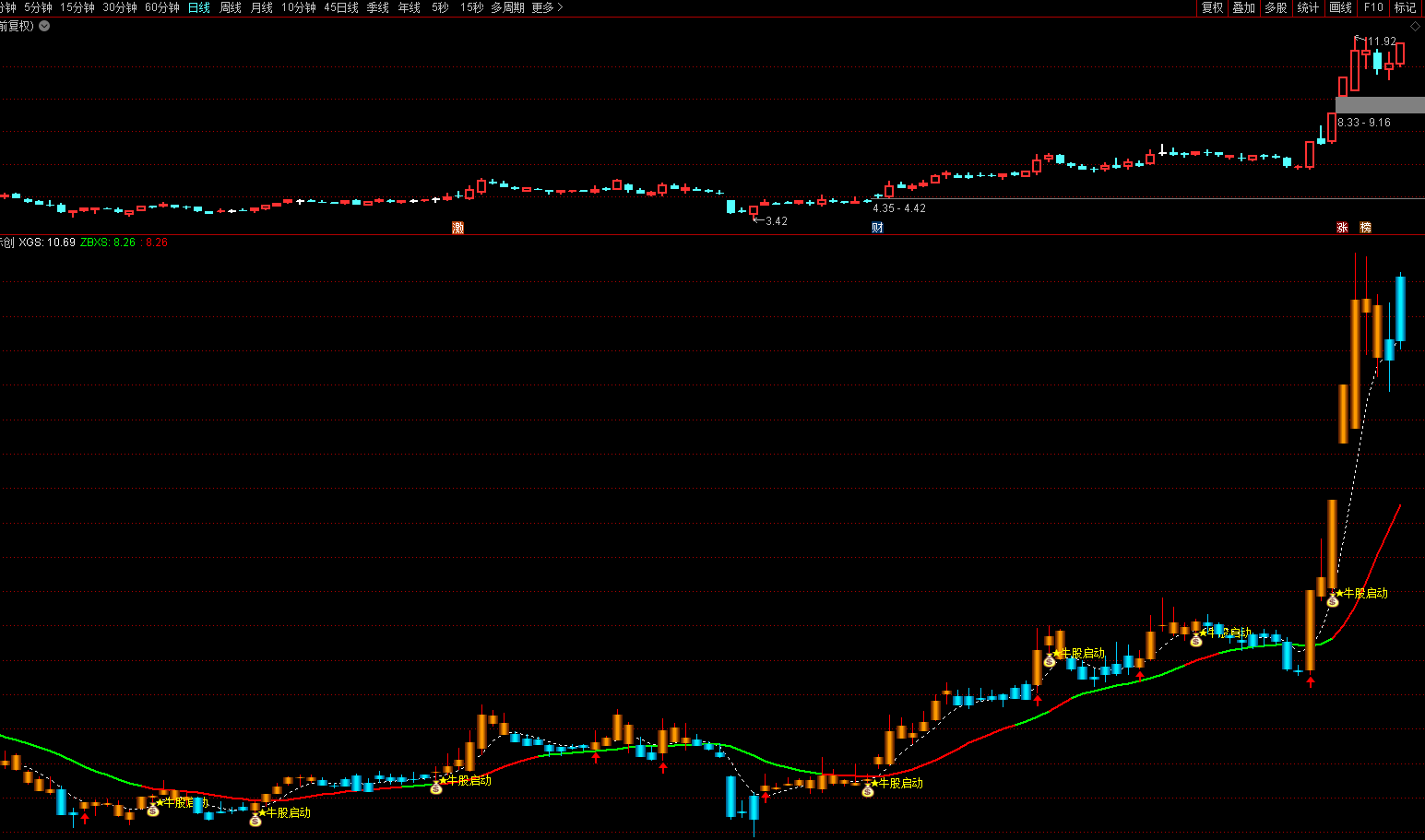1425x840 pixels.
Task: Click the 画线 draw line button
Action: 1340,7
